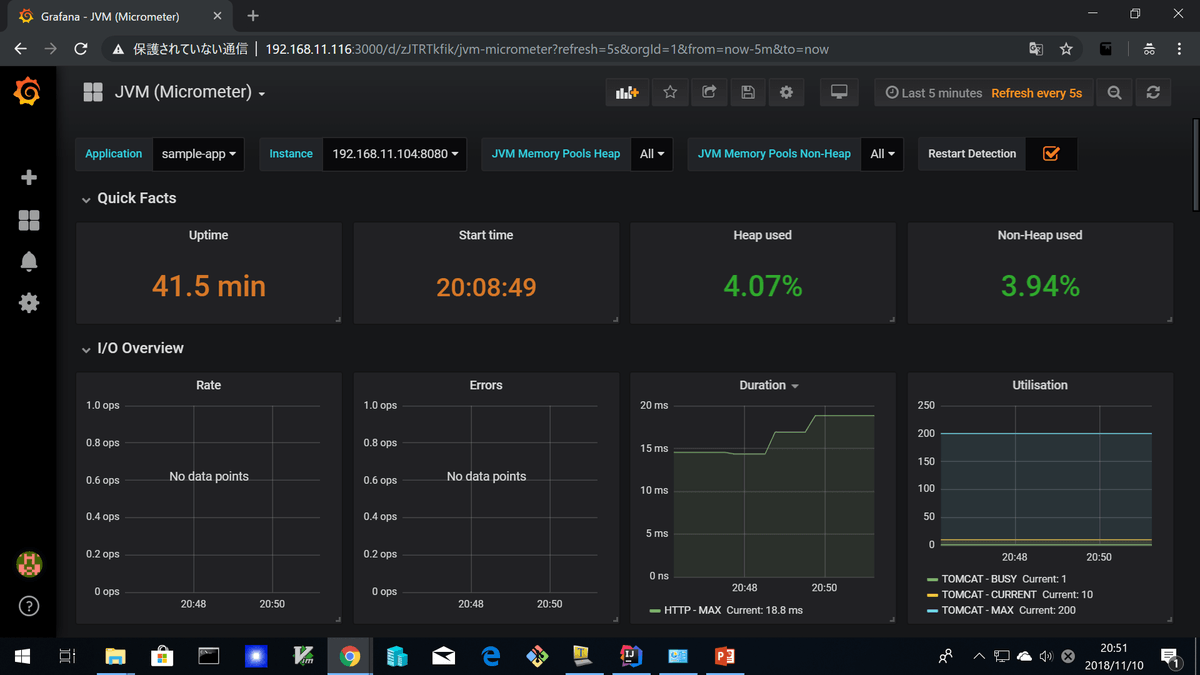1200x675 pixels.
Task: Open the Last 5 minutes time picker
Action: [933, 93]
